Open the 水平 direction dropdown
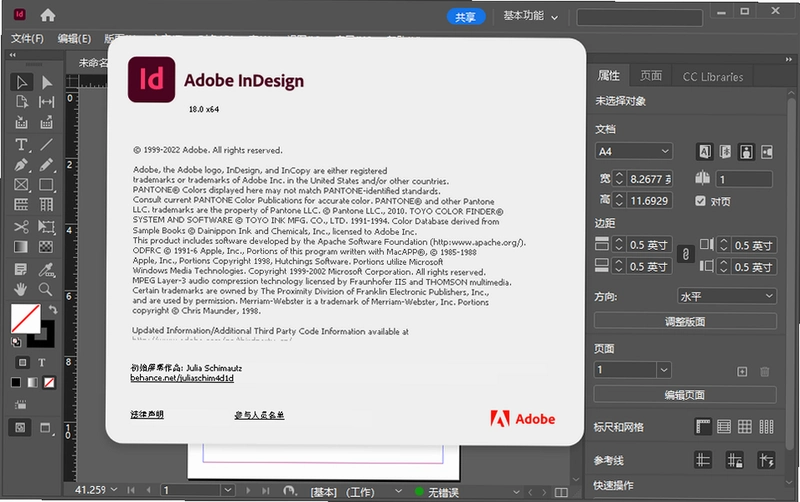Viewport: 800px width, 502px height. (x=727, y=296)
